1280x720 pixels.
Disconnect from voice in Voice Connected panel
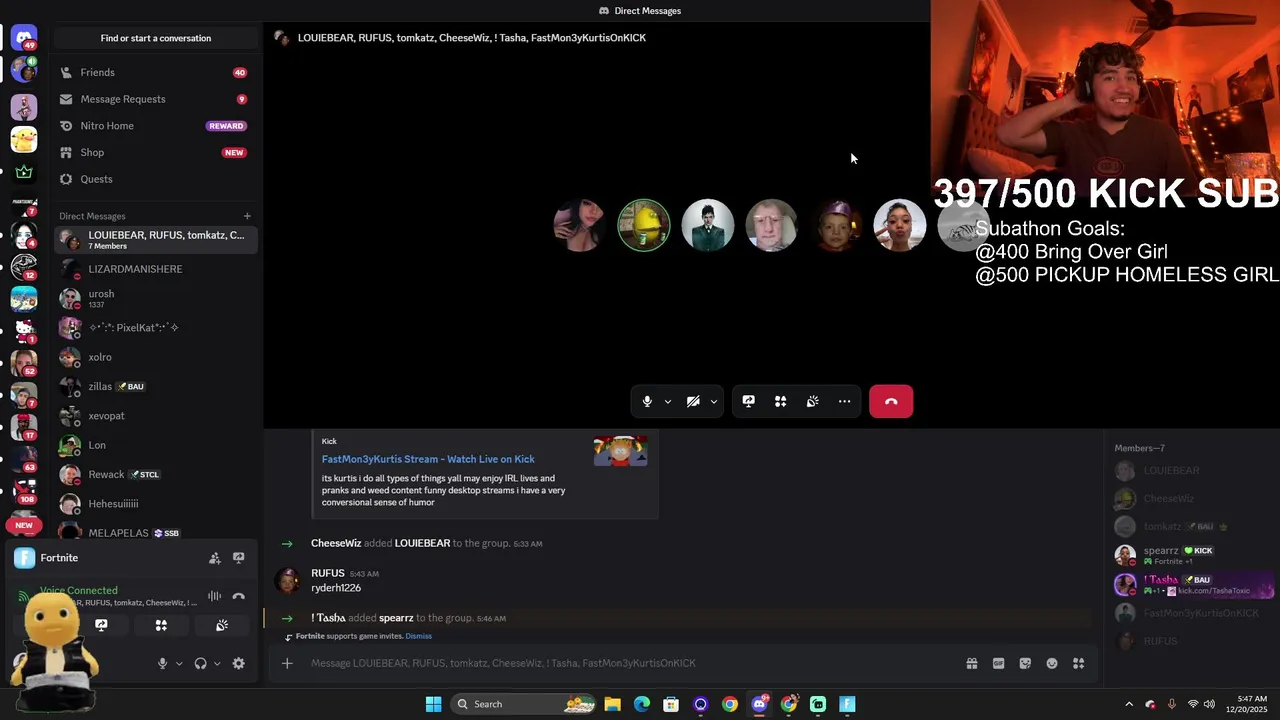click(238, 596)
